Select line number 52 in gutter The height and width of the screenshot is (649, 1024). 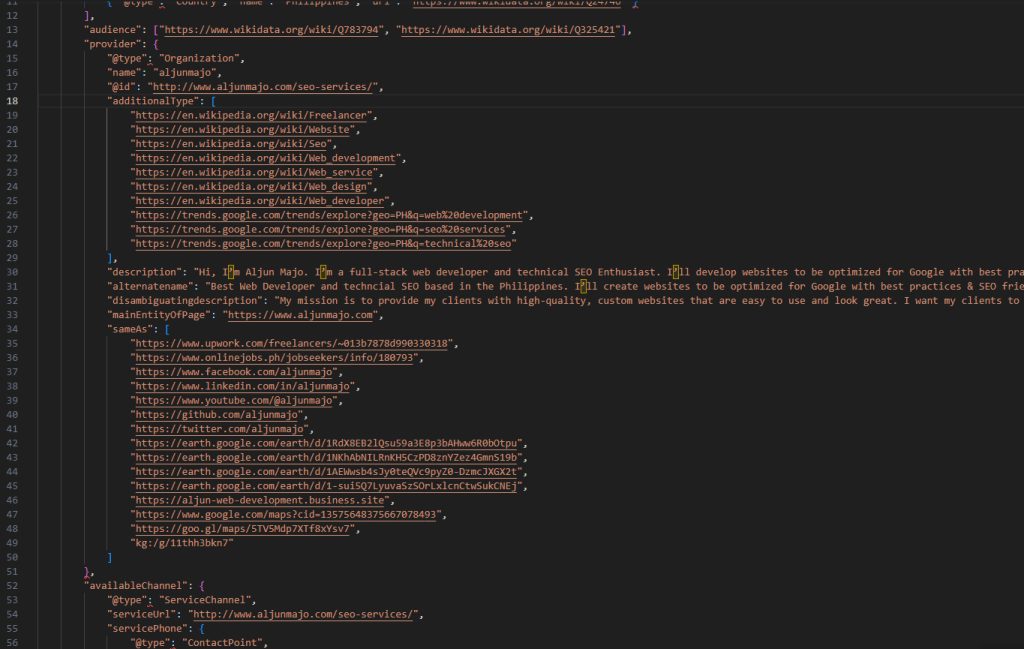[x=12, y=586]
